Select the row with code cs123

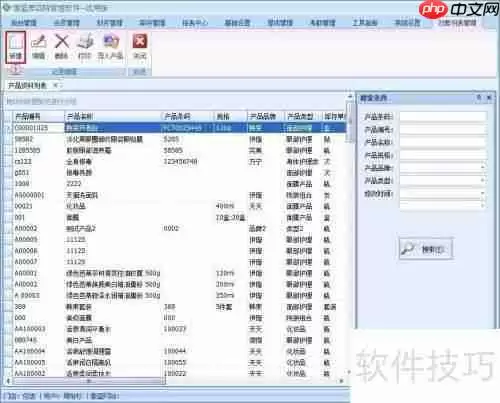click(179, 162)
